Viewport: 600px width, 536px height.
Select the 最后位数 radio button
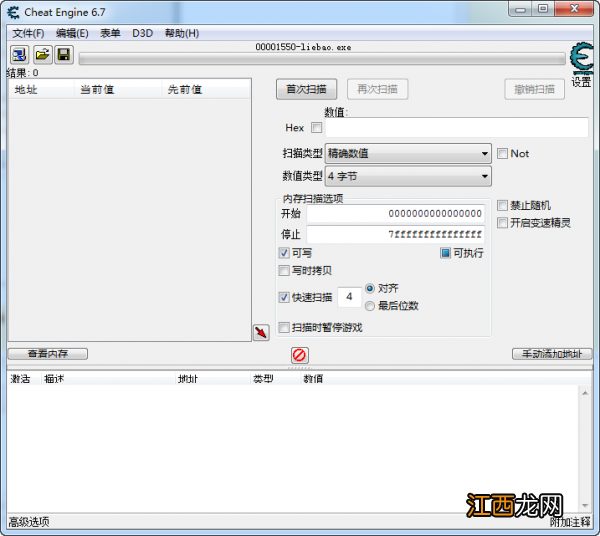pyautogui.click(x=370, y=306)
